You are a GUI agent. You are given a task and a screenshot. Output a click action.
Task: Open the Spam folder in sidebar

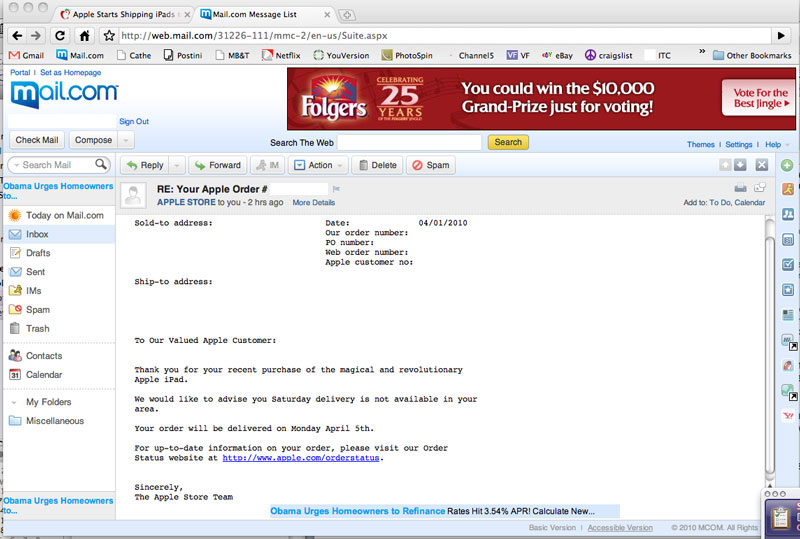pyautogui.click(x=59, y=310)
